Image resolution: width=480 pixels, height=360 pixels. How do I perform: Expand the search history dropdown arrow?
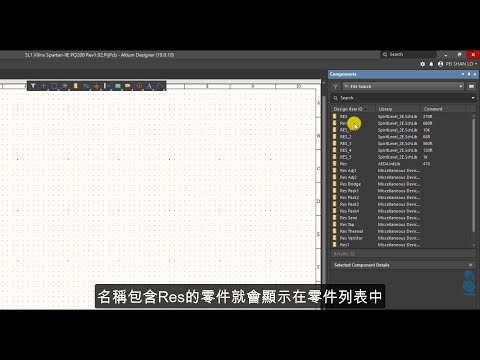473,98
